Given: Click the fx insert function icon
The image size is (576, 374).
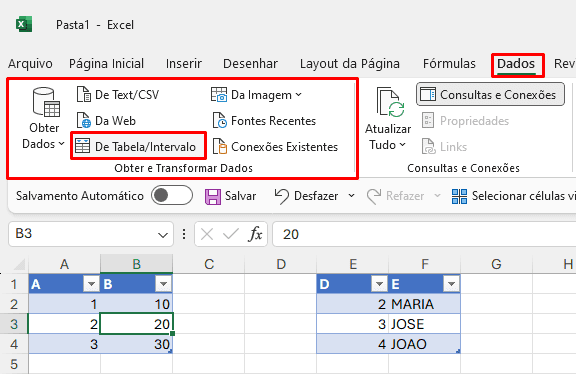Looking at the screenshot, I should pos(255,234).
